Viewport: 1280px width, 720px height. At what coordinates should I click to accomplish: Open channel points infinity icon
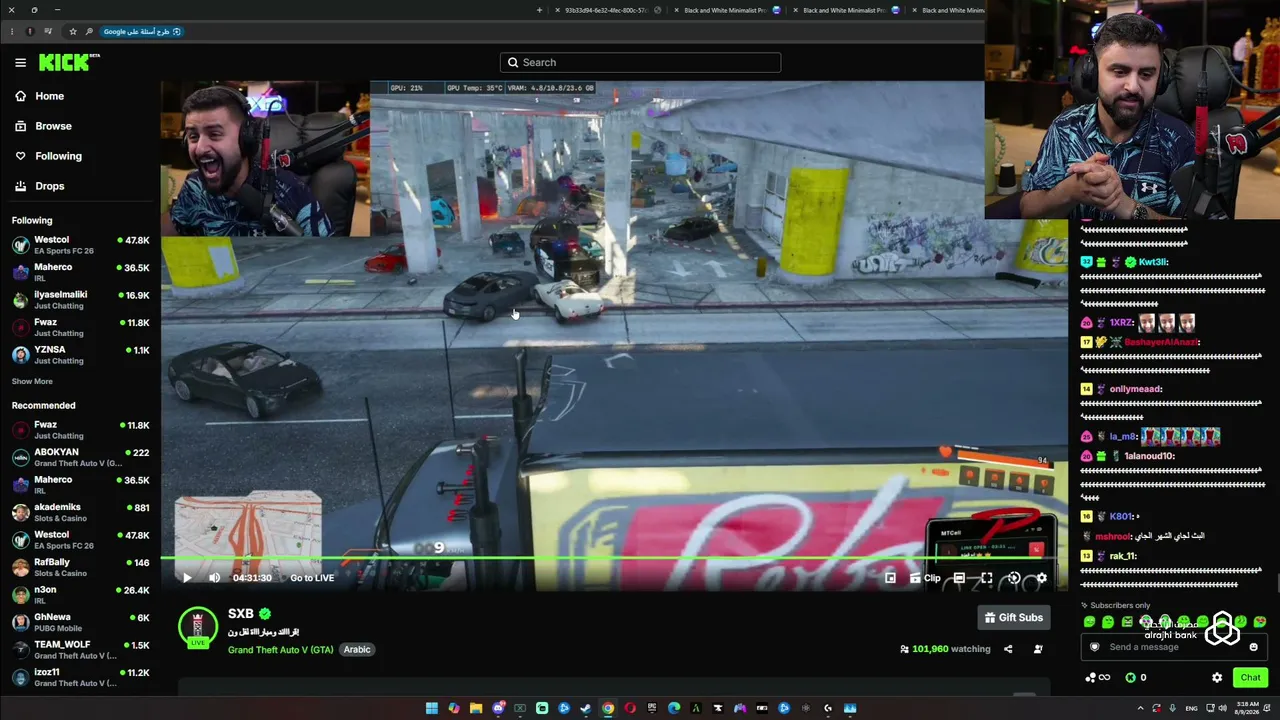click(x=1097, y=678)
